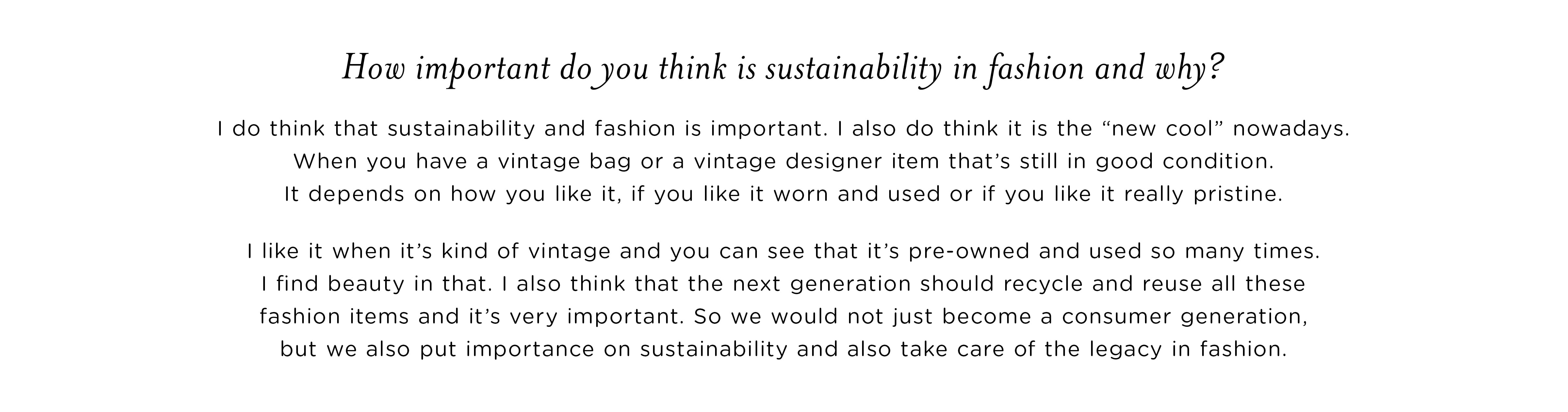Click the word "worn"

point(800,195)
